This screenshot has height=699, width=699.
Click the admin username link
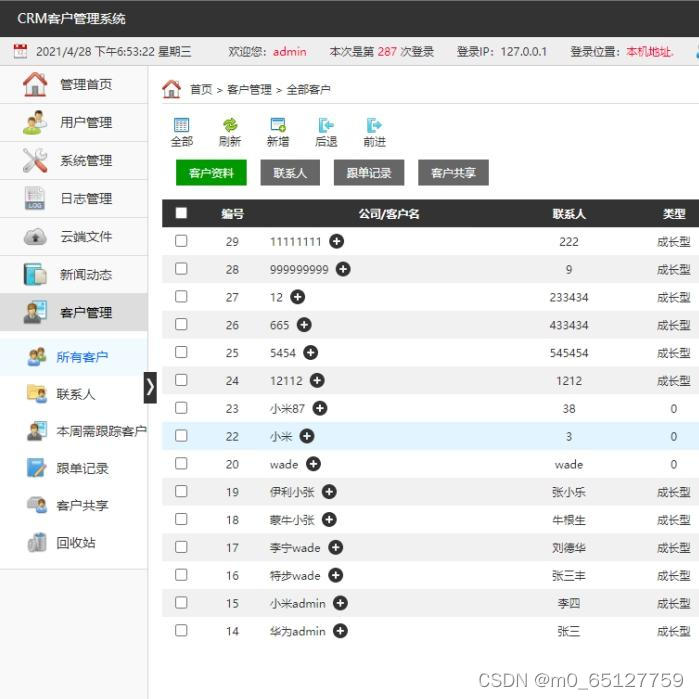point(290,52)
